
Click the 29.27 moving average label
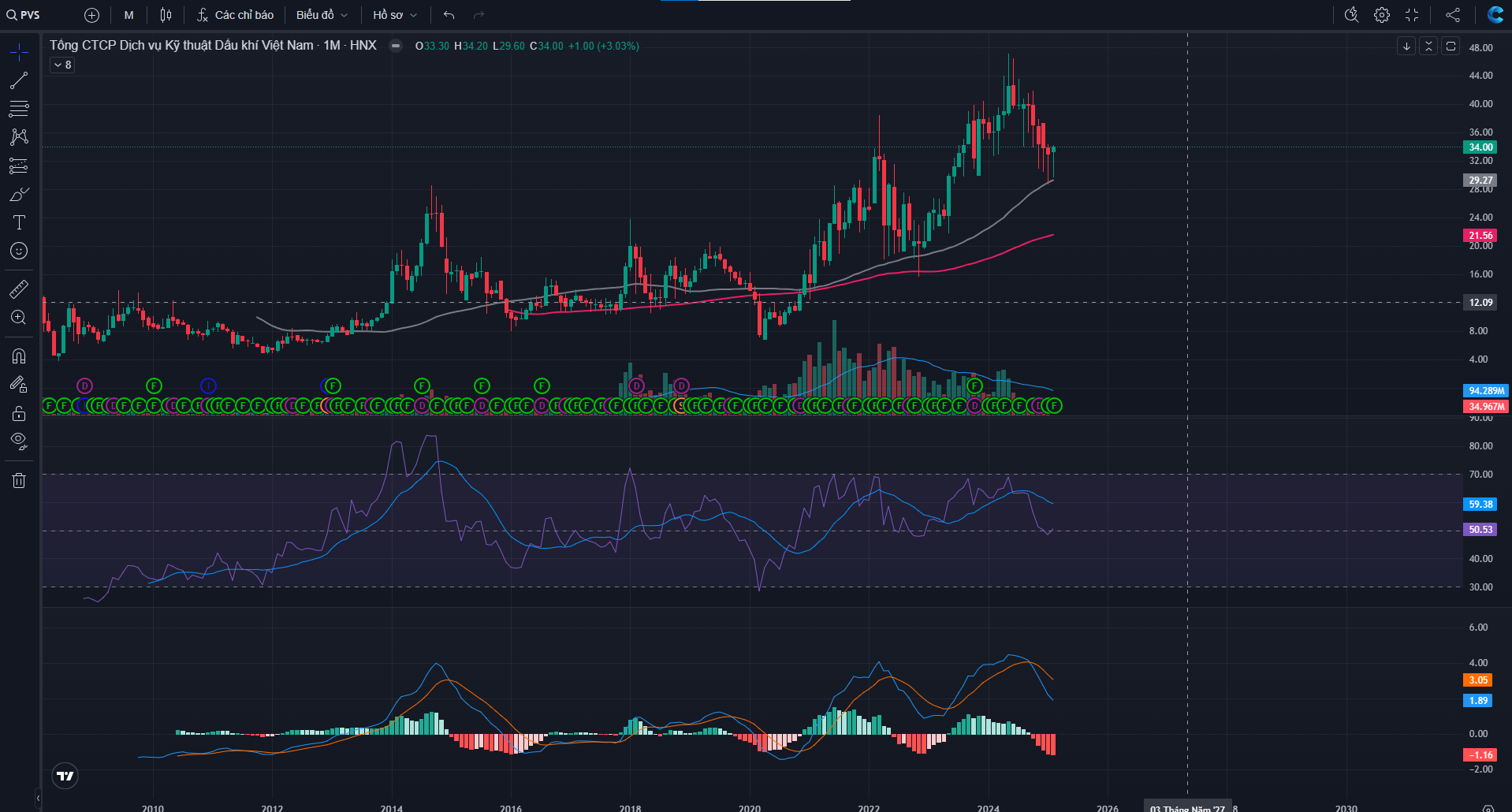1480,181
